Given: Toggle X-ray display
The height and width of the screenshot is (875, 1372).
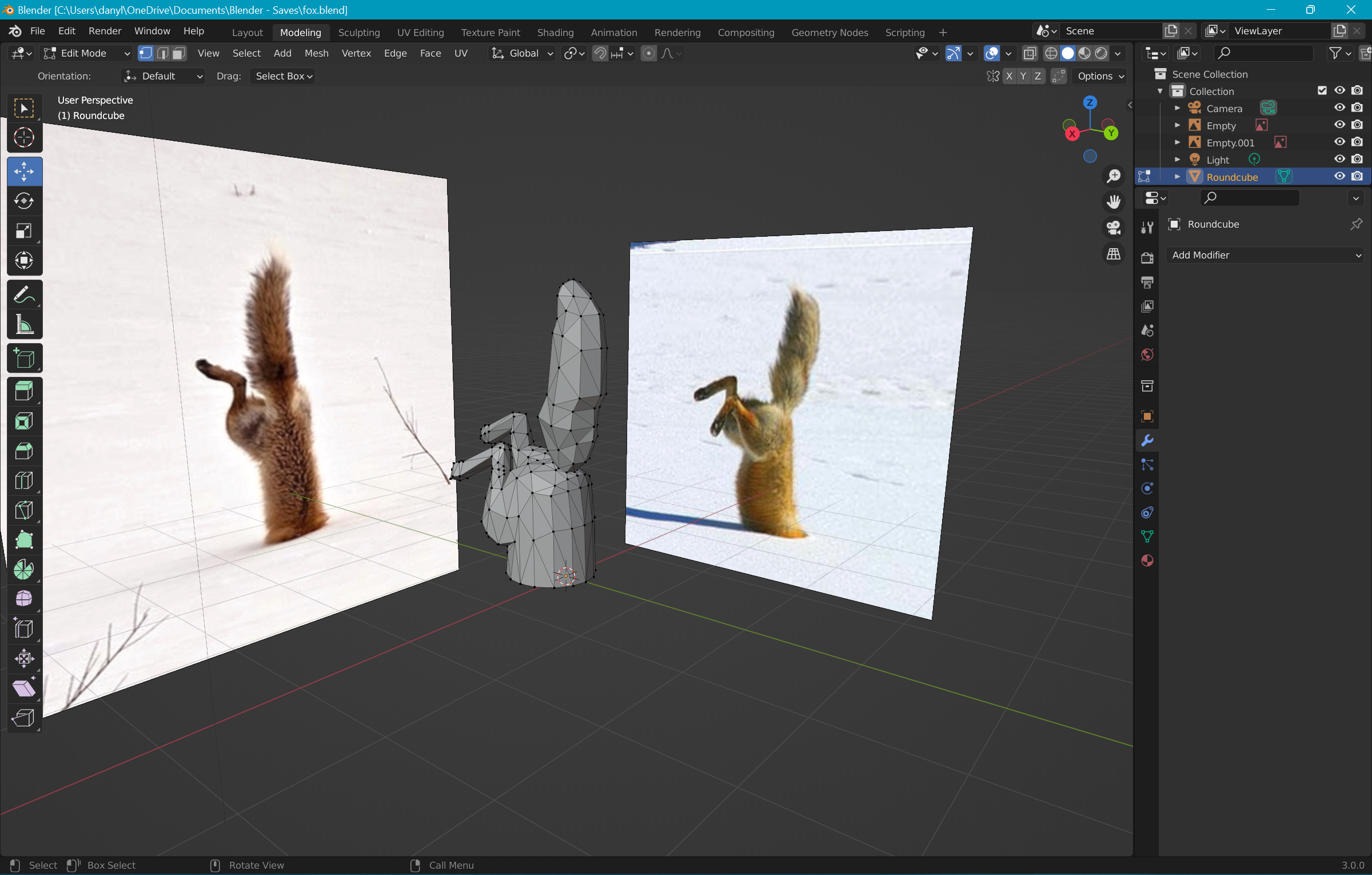Looking at the screenshot, I should (x=1030, y=53).
